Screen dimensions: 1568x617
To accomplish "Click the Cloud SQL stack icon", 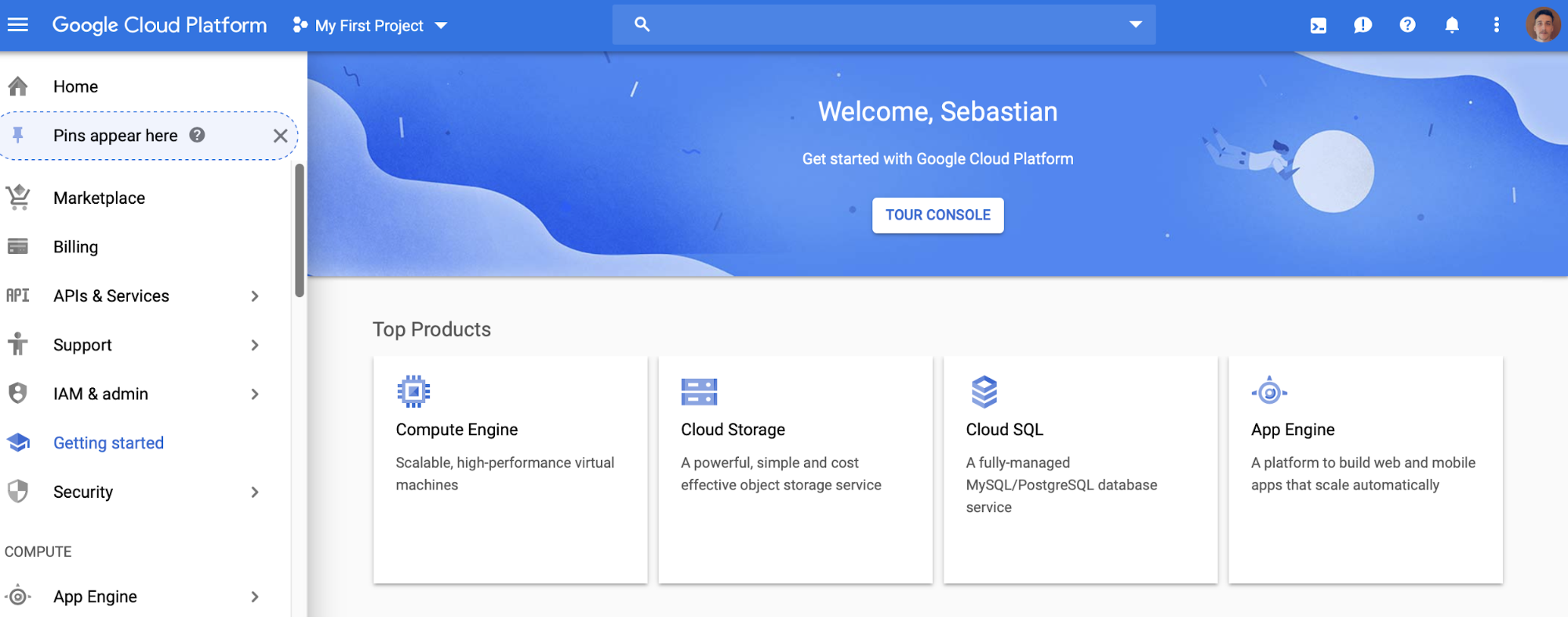I will click(x=984, y=391).
